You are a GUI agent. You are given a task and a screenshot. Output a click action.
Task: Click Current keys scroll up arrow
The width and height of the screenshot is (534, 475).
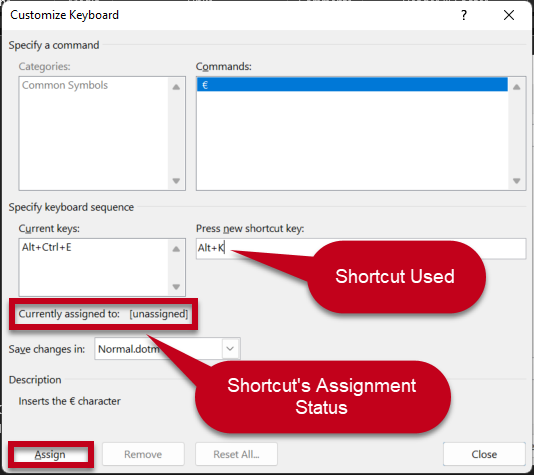[176, 249]
